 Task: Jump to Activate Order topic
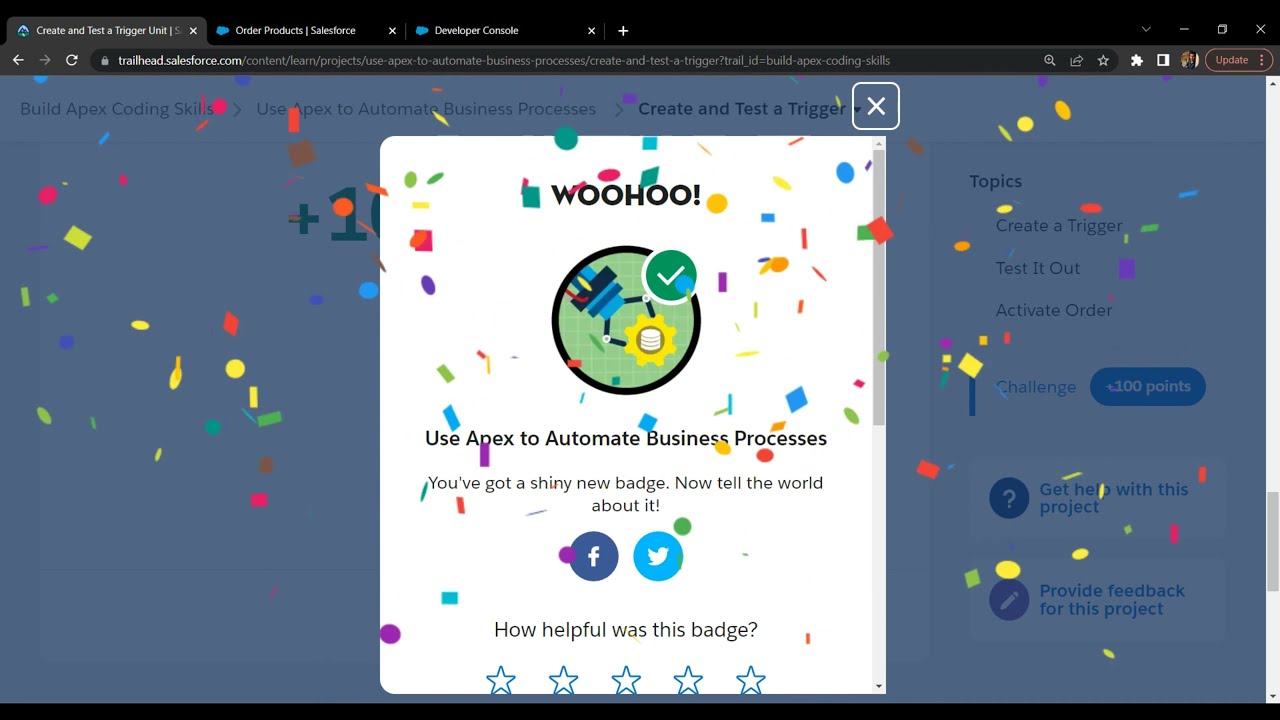(1054, 310)
